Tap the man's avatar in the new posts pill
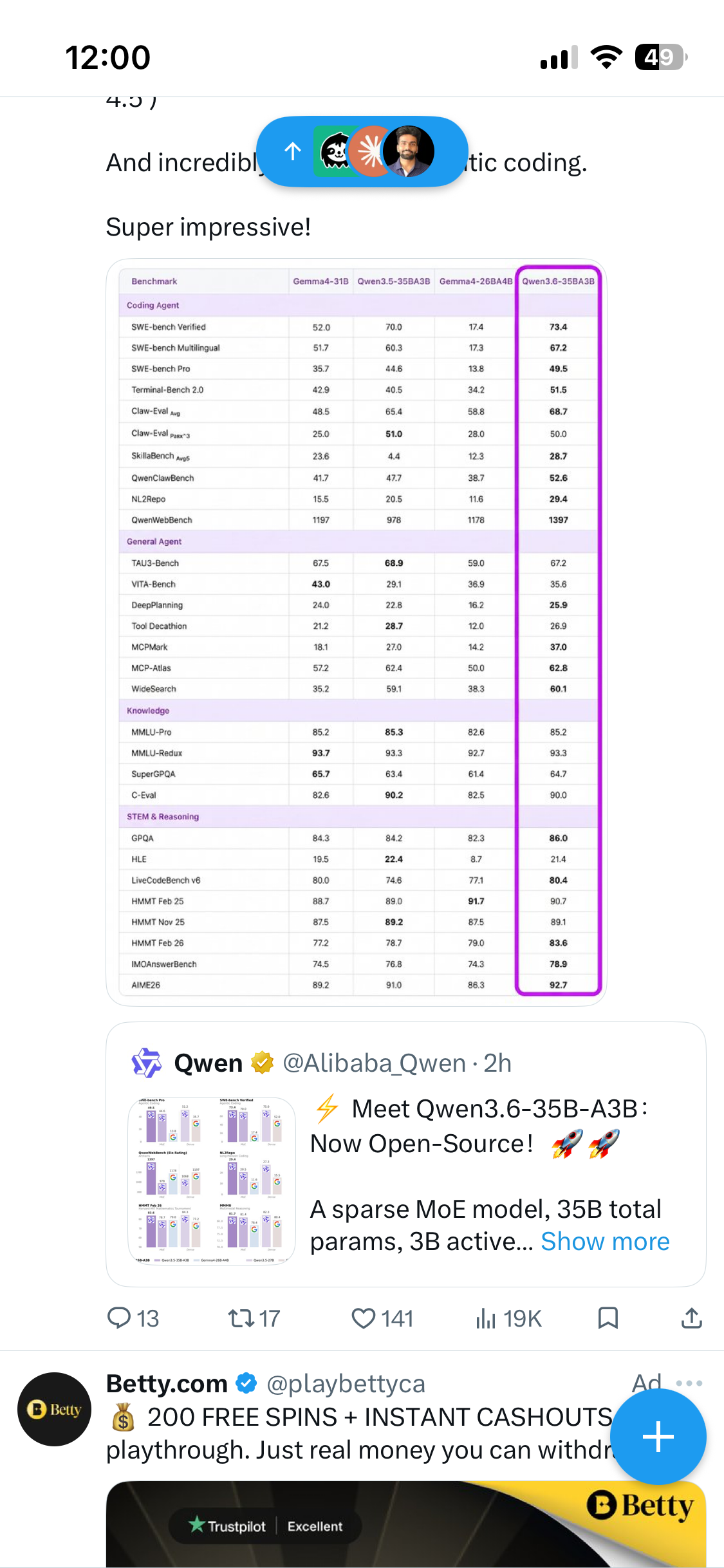This screenshot has height=1568, width=724. 408,151
